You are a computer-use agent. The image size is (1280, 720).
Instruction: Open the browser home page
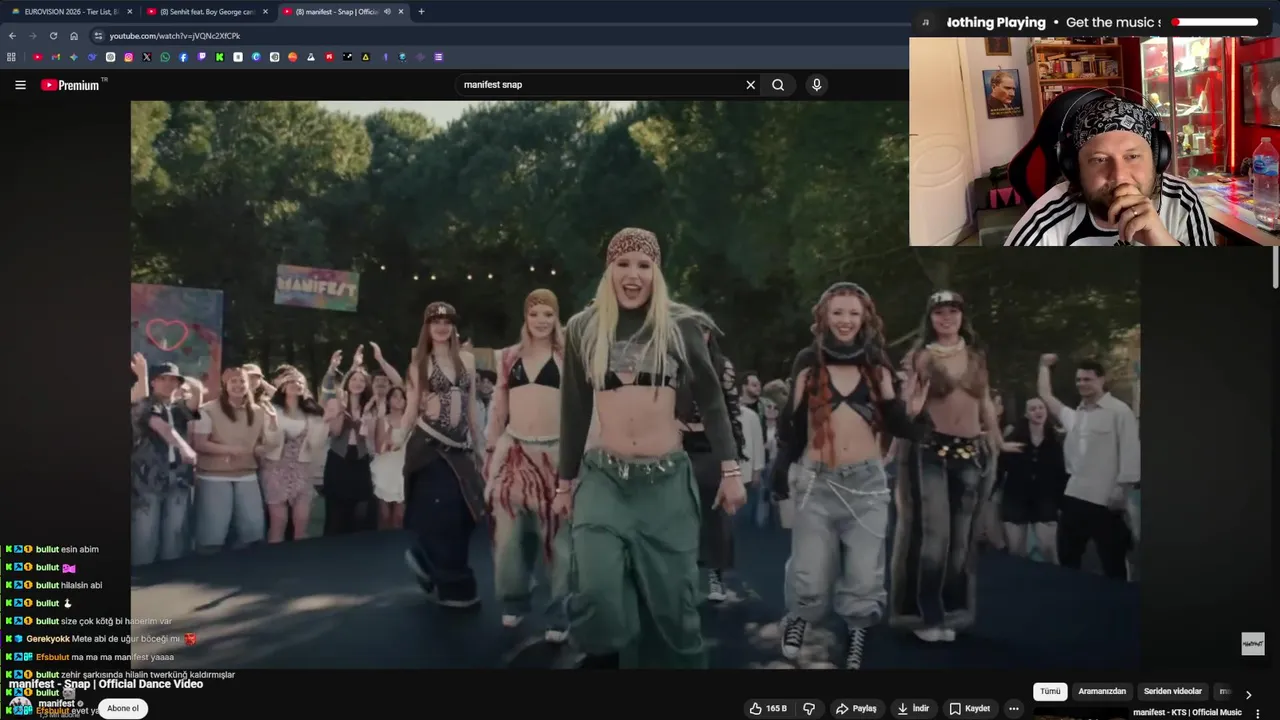pos(74,36)
